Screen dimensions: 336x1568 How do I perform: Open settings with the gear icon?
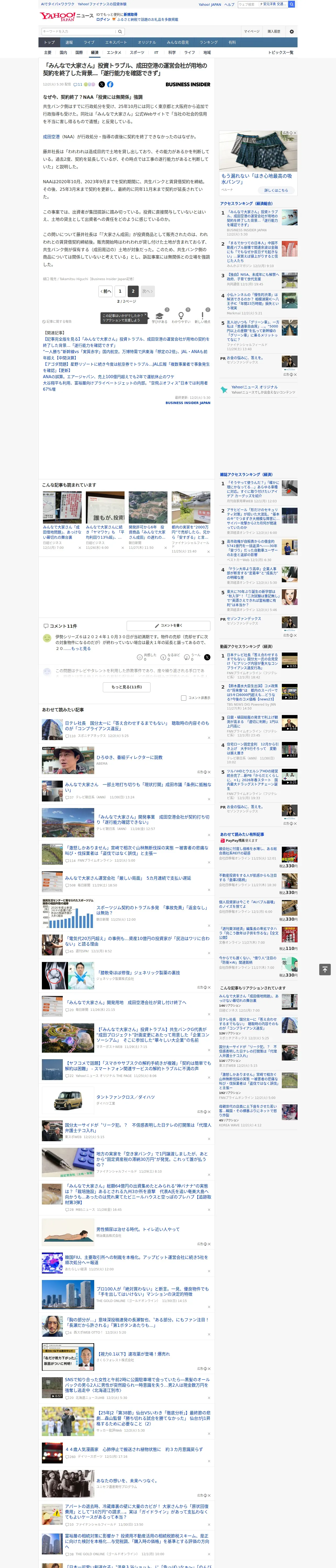292,32
